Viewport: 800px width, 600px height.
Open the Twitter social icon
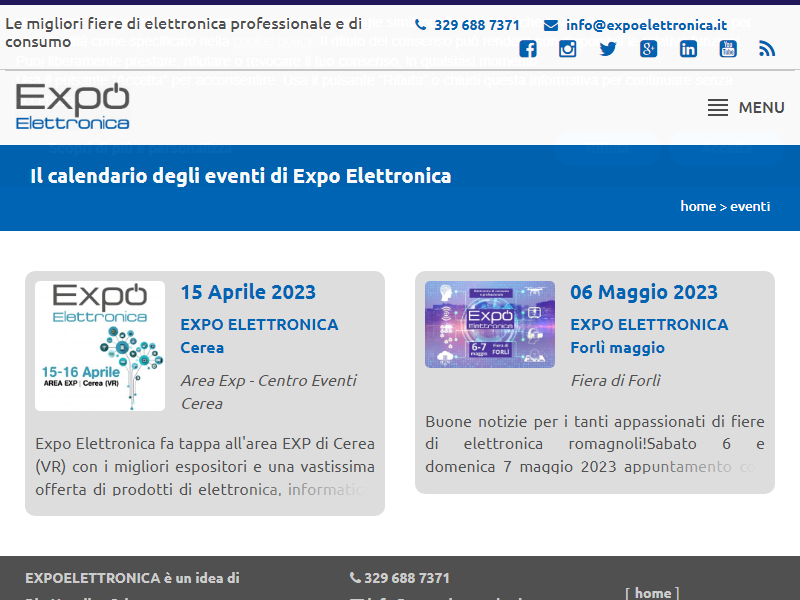(x=608, y=49)
